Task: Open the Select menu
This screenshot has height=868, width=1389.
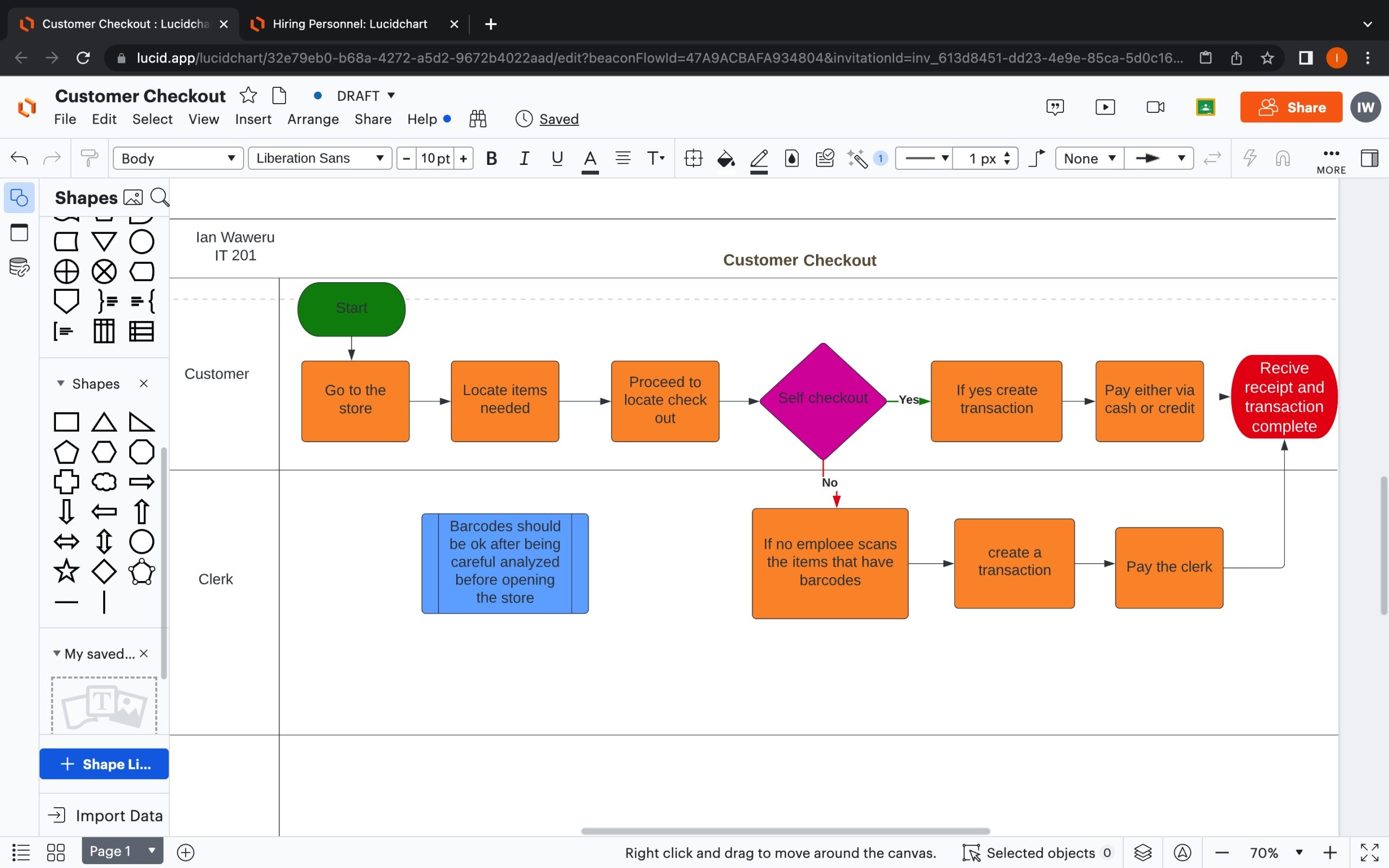Action: tap(152, 119)
